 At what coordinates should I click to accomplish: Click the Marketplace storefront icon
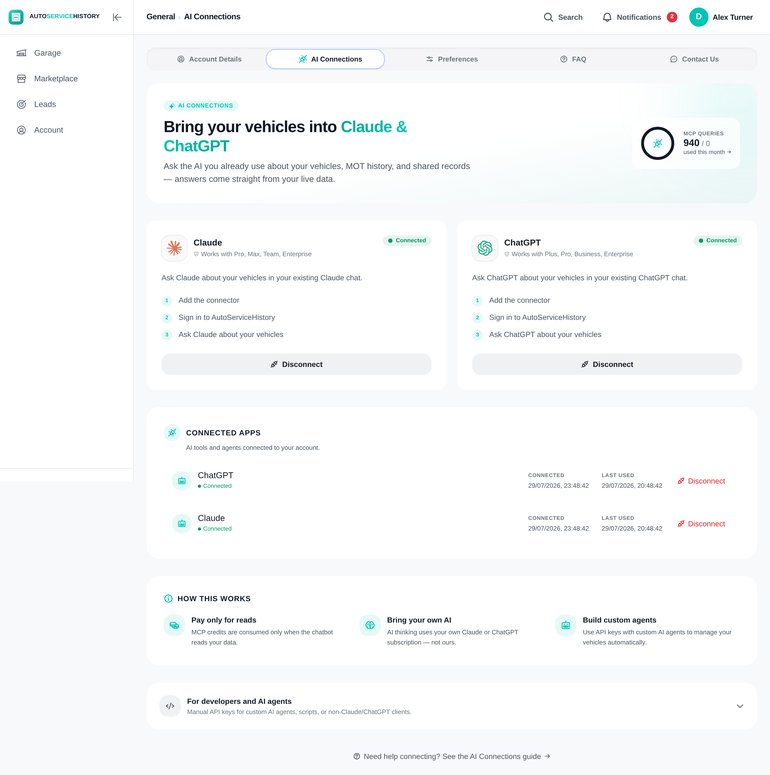pyautogui.click(x=21, y=79)
